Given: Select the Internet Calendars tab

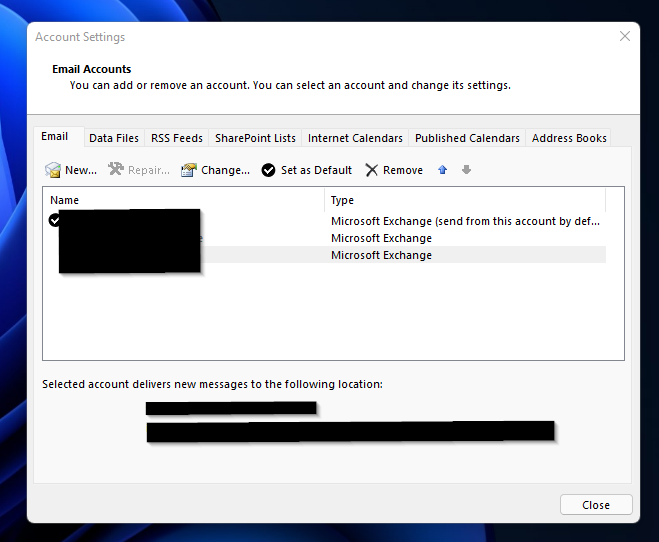Looking at the screenshot, I should pos(355,138).
